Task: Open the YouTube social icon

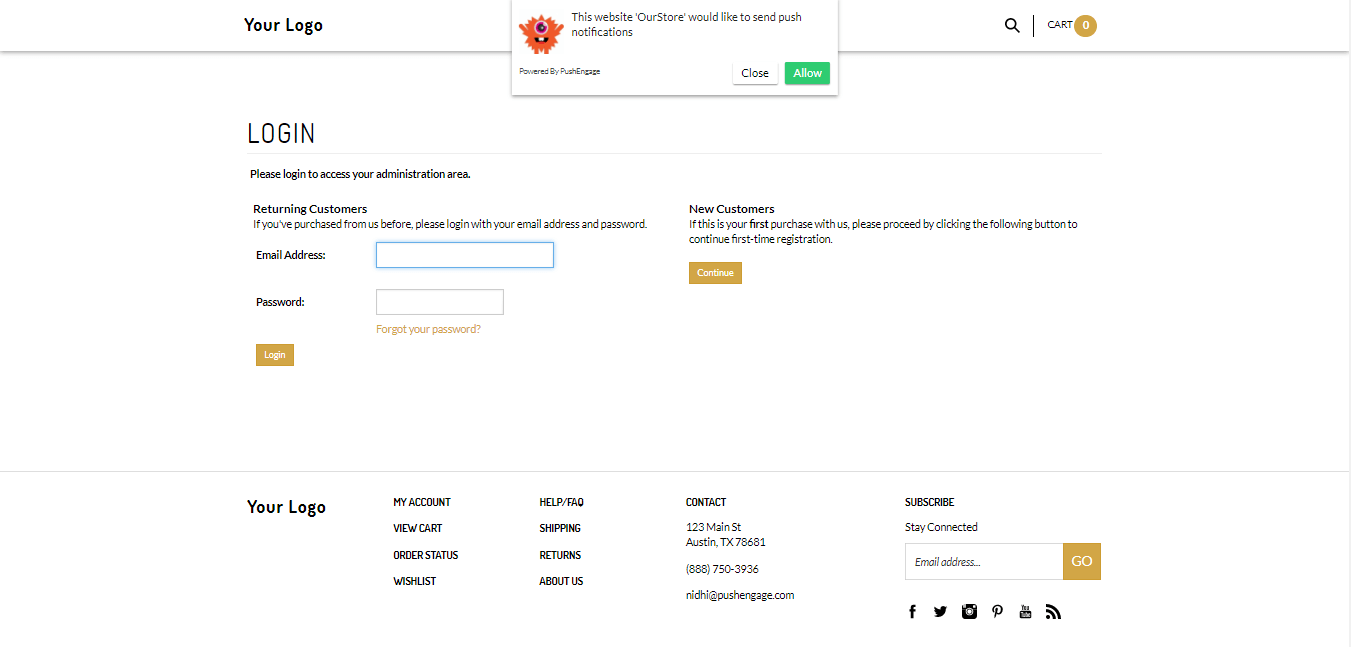Action: [1025, 611]
